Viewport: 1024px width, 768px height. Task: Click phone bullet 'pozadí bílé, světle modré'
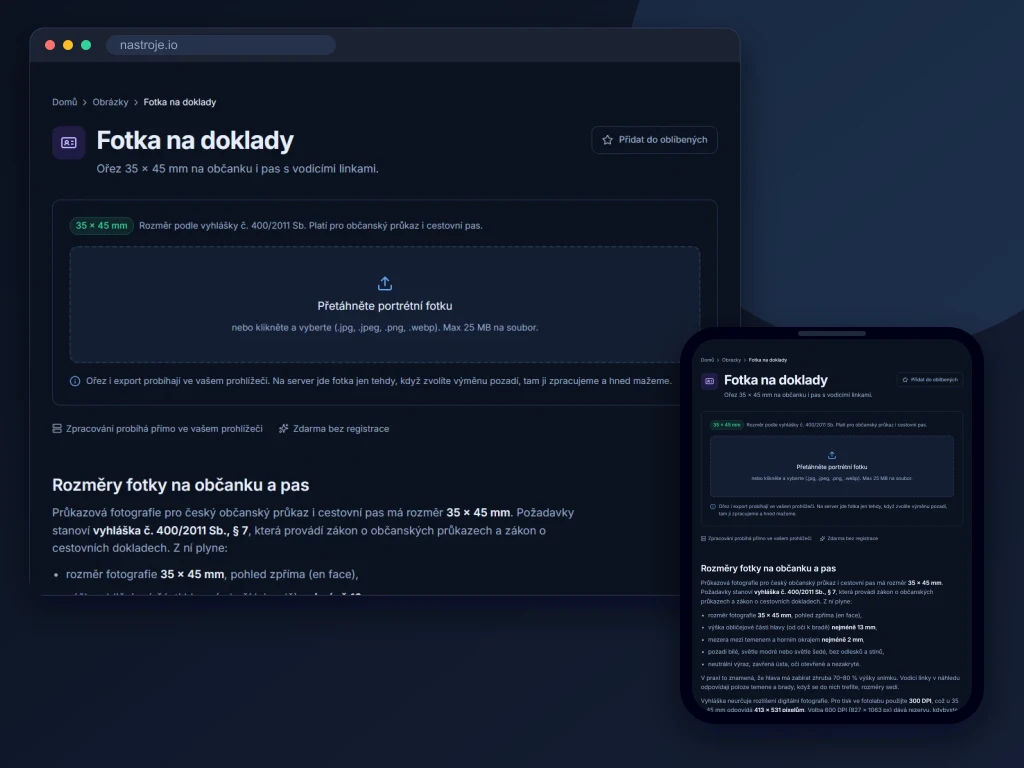click(x=795, y=651)
